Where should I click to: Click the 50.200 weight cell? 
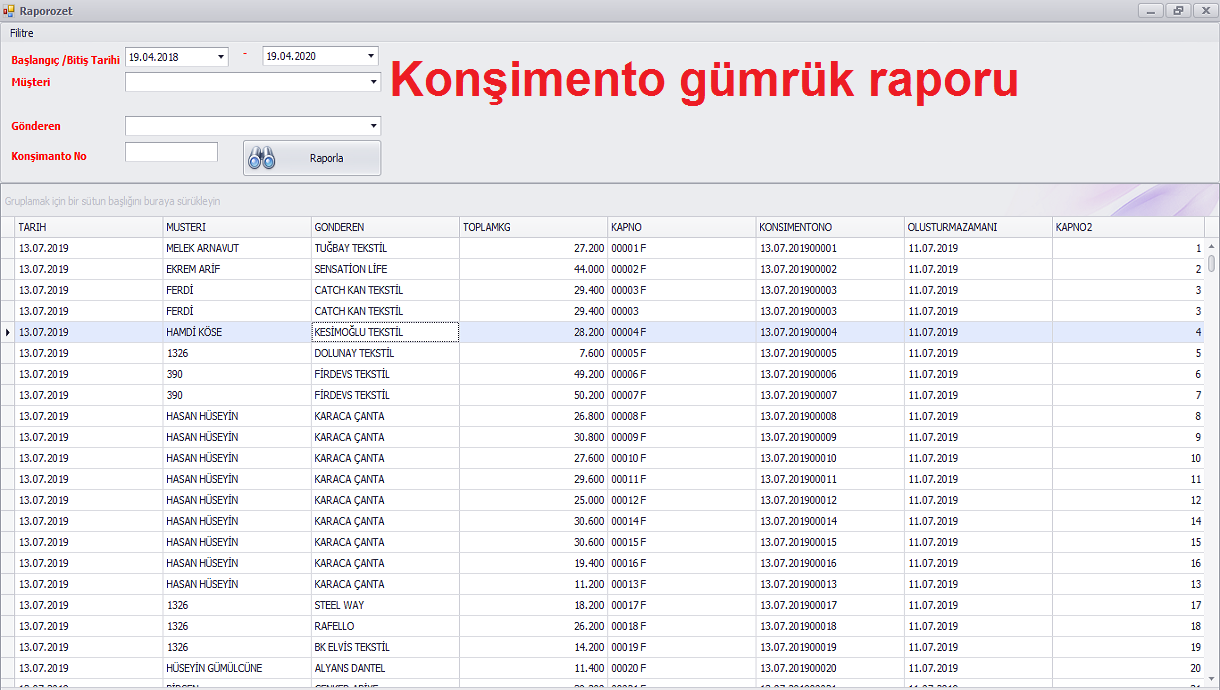click(x=533, y=395)
